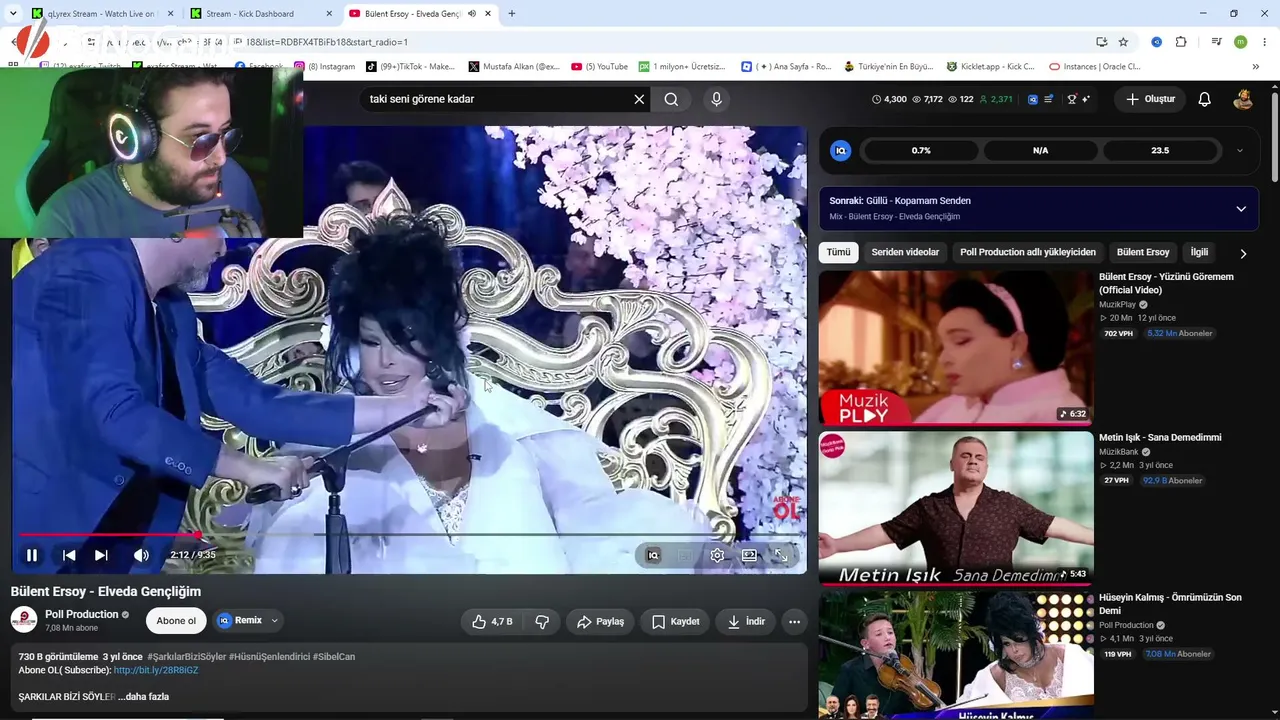Screen dimensions: 1280x720
Task: Select the İlgili filter chip
Action: [1199, 252]
